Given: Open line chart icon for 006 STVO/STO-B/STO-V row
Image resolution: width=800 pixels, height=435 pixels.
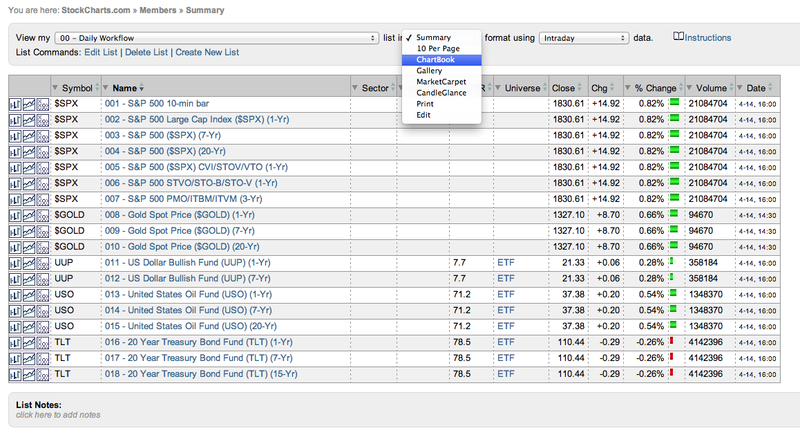Looking at the screenshot, I should [29, 184].
